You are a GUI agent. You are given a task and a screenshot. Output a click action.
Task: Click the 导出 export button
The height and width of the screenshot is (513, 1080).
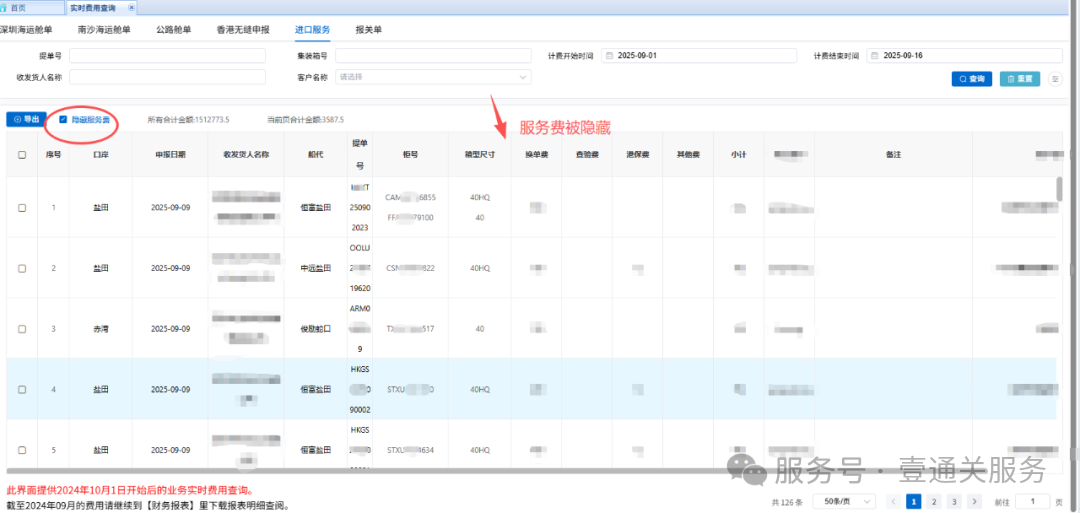click(x=26, y=120)
